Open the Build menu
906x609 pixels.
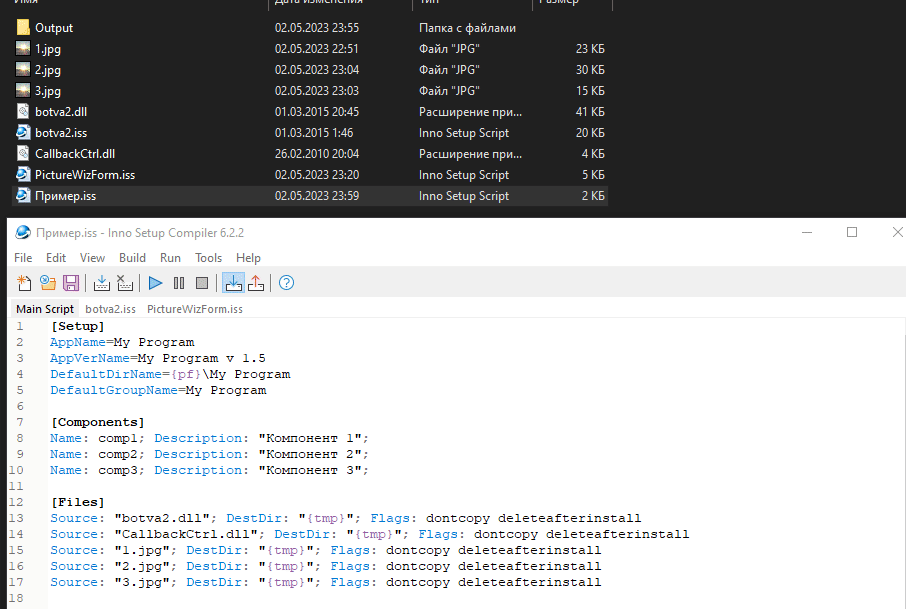point(132,258)
